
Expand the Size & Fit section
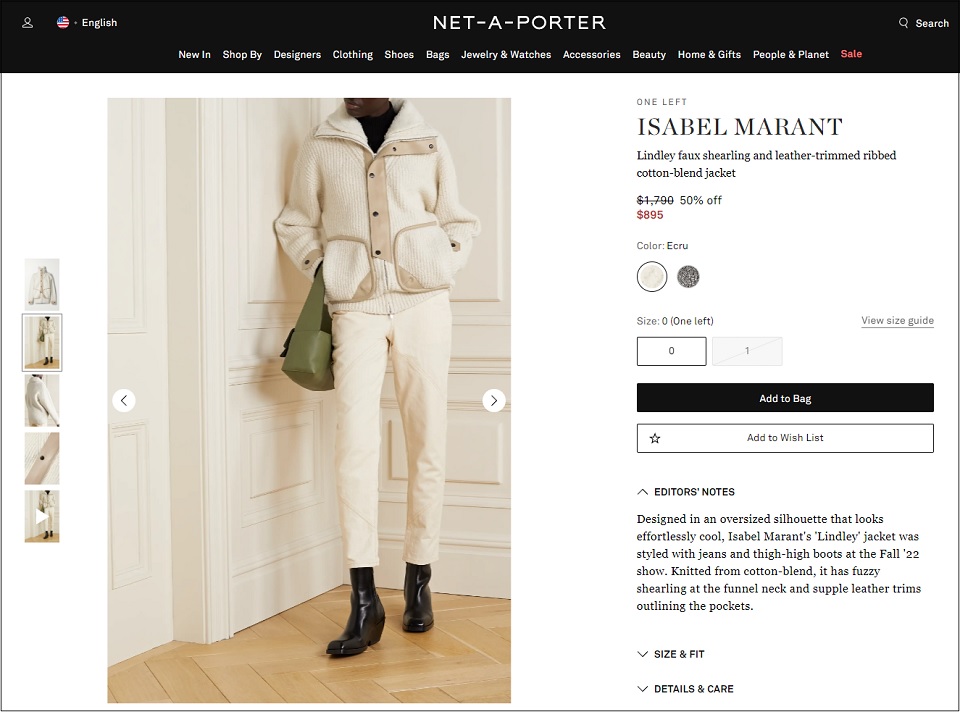671,654
